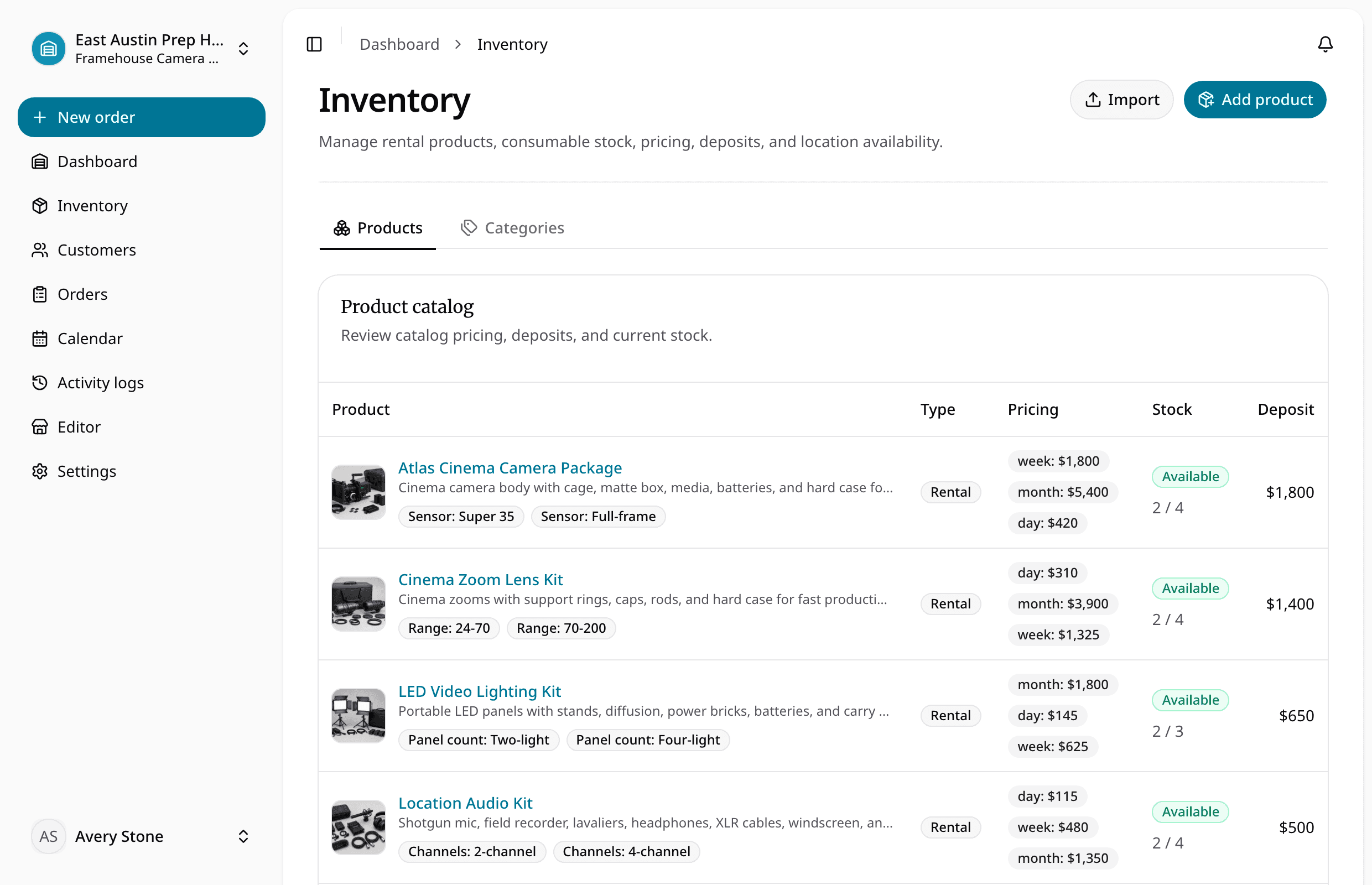Click the day: $115 price pill

tap(1047, 796)
